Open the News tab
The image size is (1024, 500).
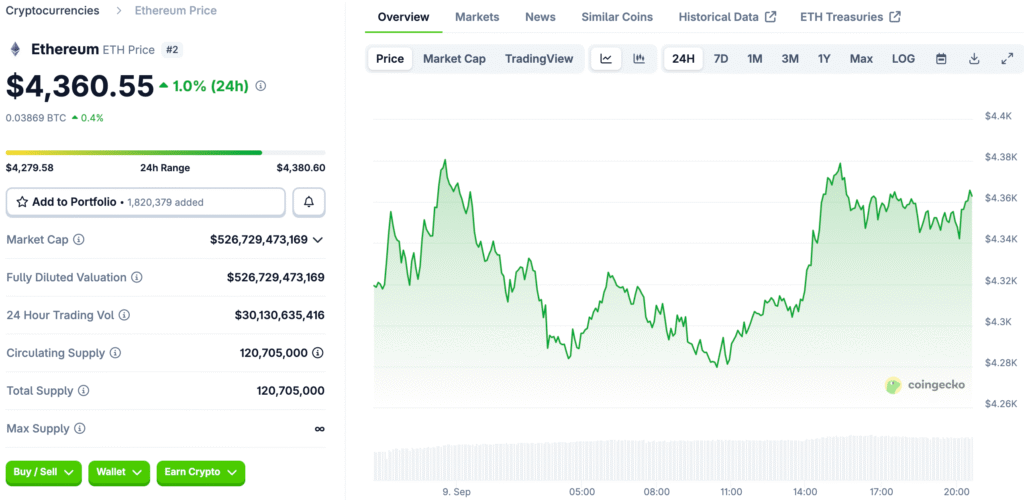(540, 17)
